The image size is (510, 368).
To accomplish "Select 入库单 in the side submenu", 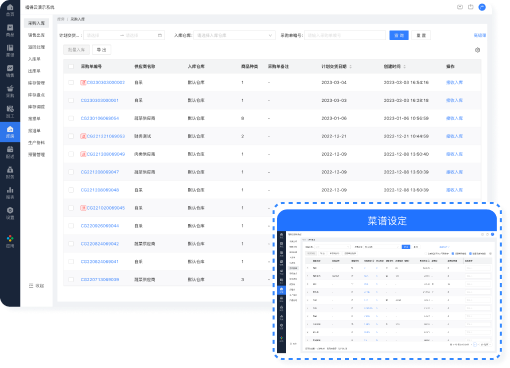I will click(x=34, y=59).
